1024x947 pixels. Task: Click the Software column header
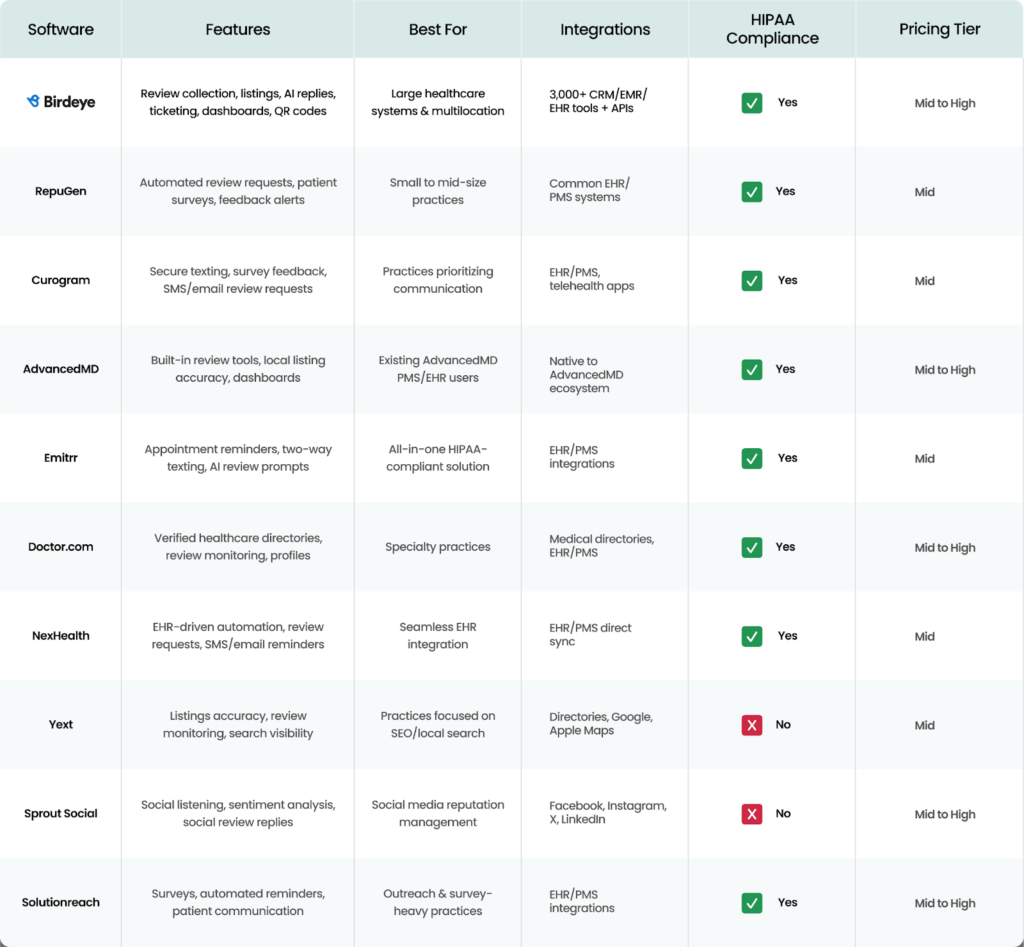tap(61, 29)
